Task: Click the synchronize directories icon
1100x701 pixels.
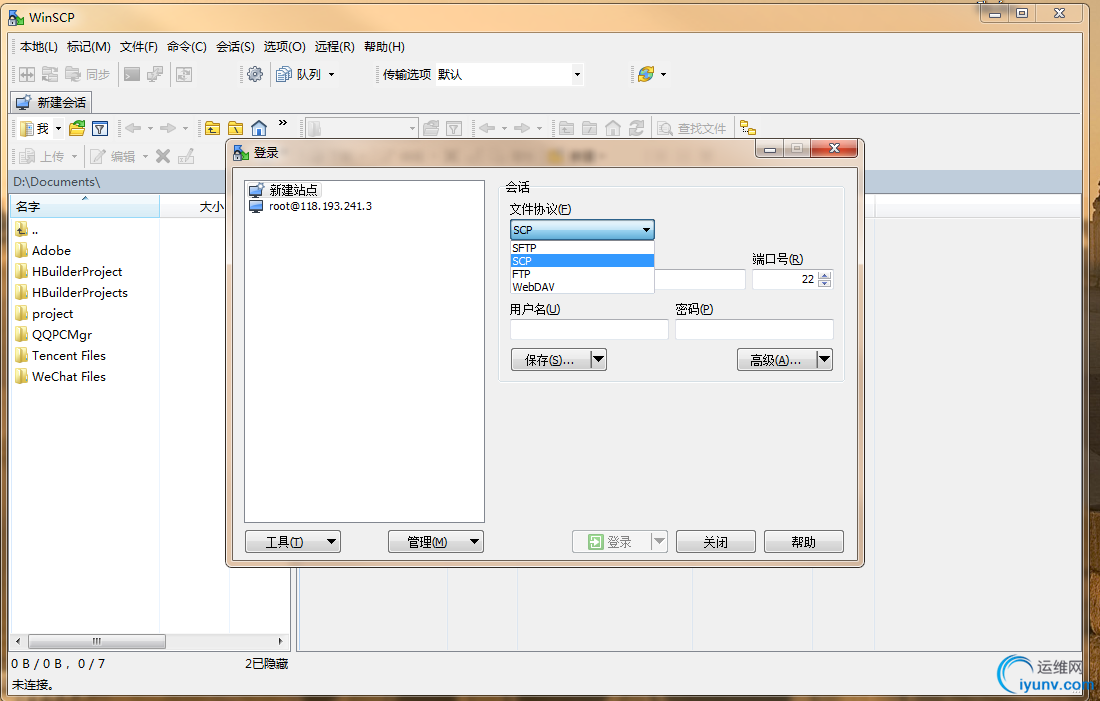Action: pyautogui.click(x=50, y=74)
